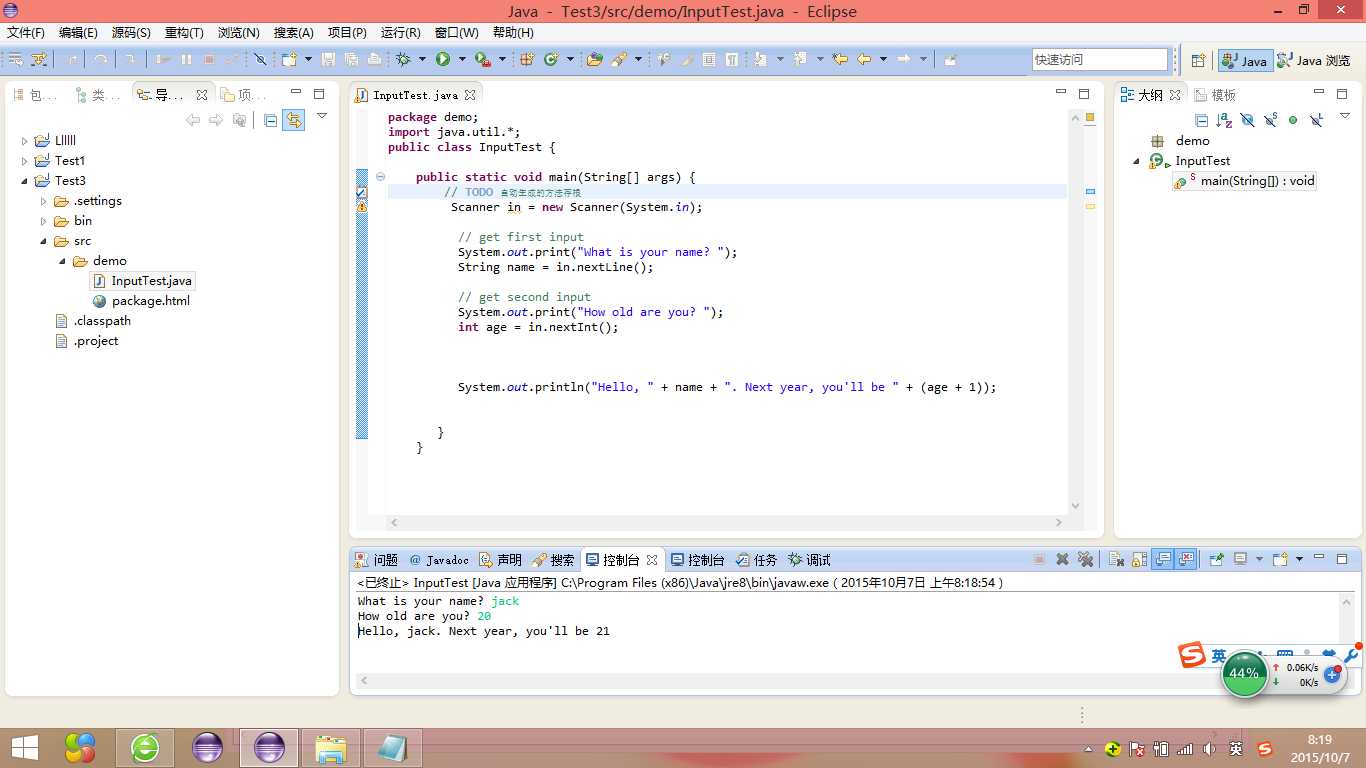
Task: Click the 360 accelerator 44% ball
Action: [x=1244, y=673]
